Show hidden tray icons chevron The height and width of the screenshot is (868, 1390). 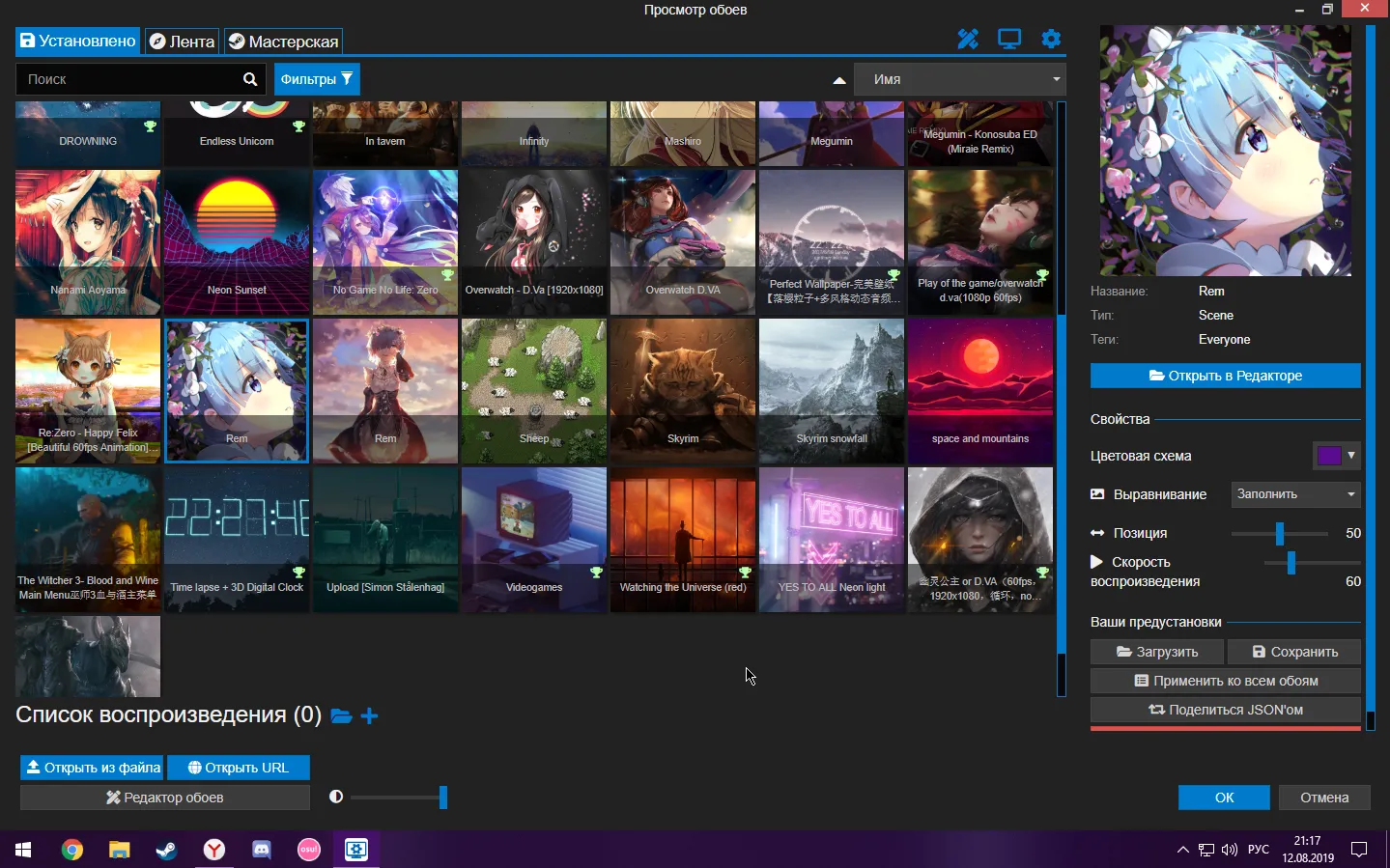point(1182,850)
